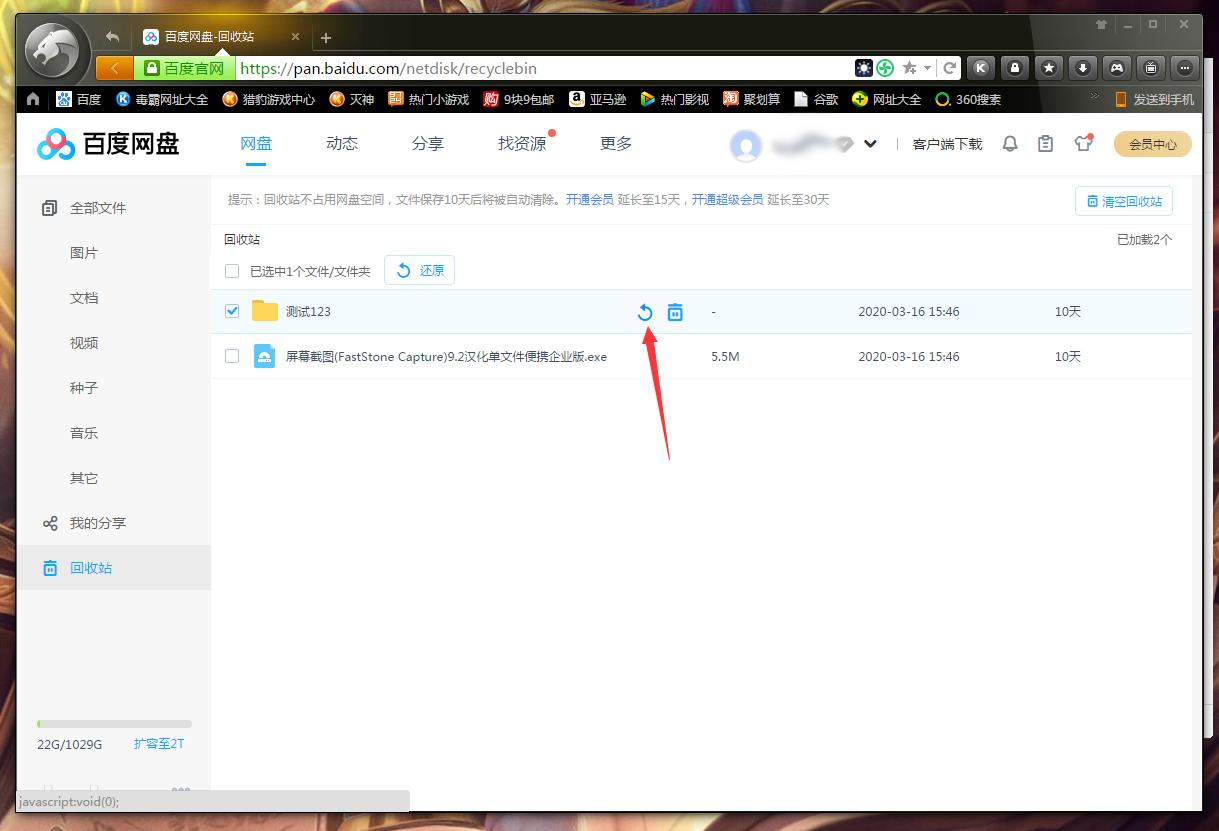Select the header select-all checkbox
Screen dimensions: 1219x831
[231, 270]
